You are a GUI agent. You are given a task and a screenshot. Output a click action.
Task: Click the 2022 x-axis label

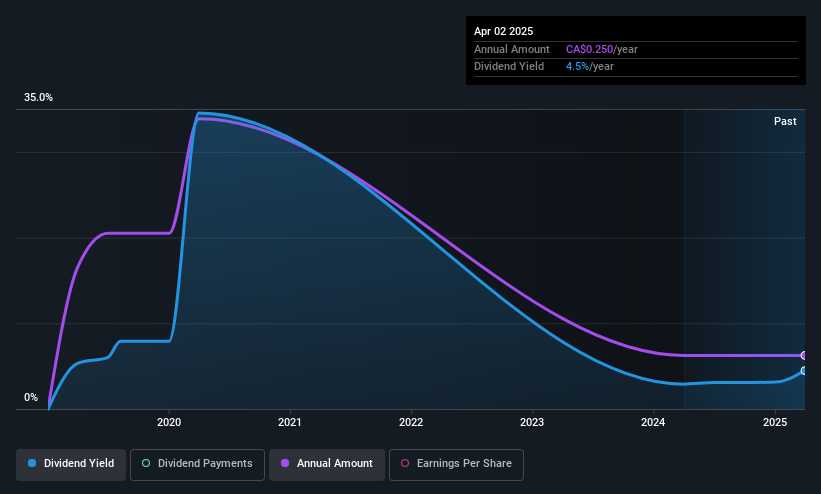click(411, 422)
